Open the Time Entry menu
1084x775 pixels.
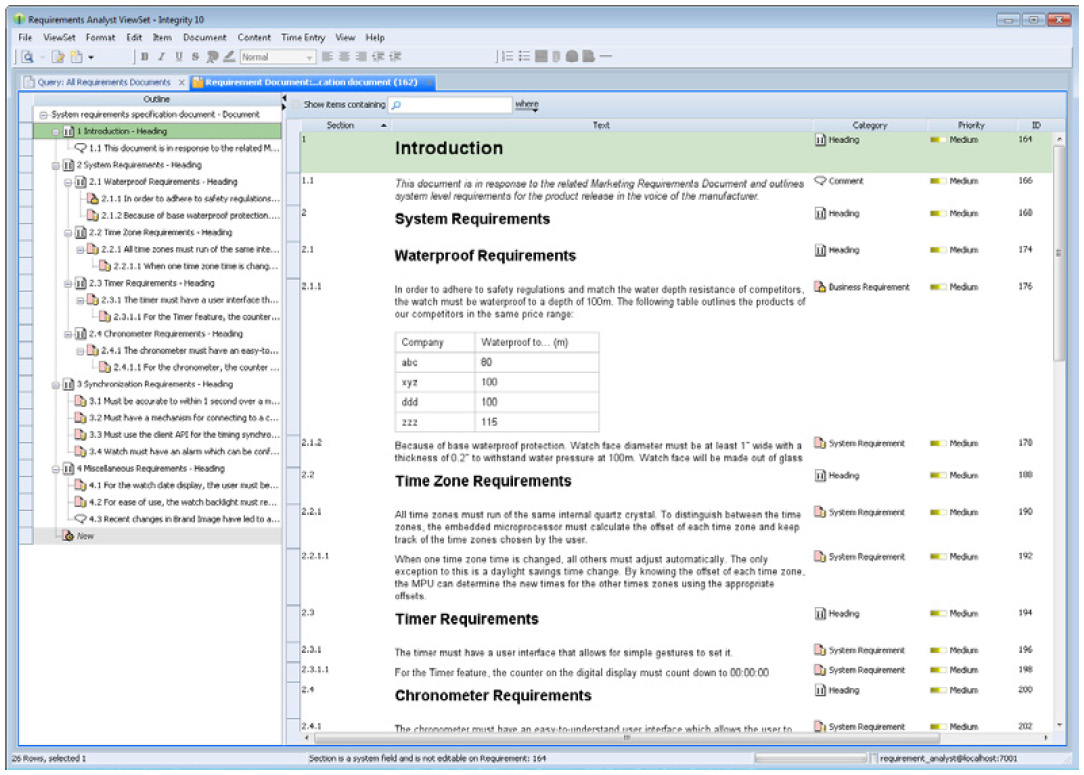point(303,37)
